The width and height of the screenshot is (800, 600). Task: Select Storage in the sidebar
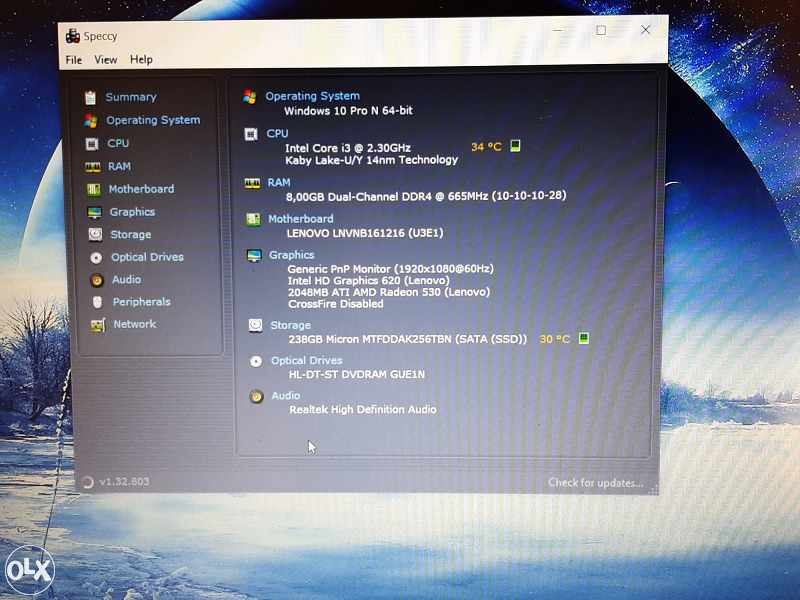coord(131,235)
